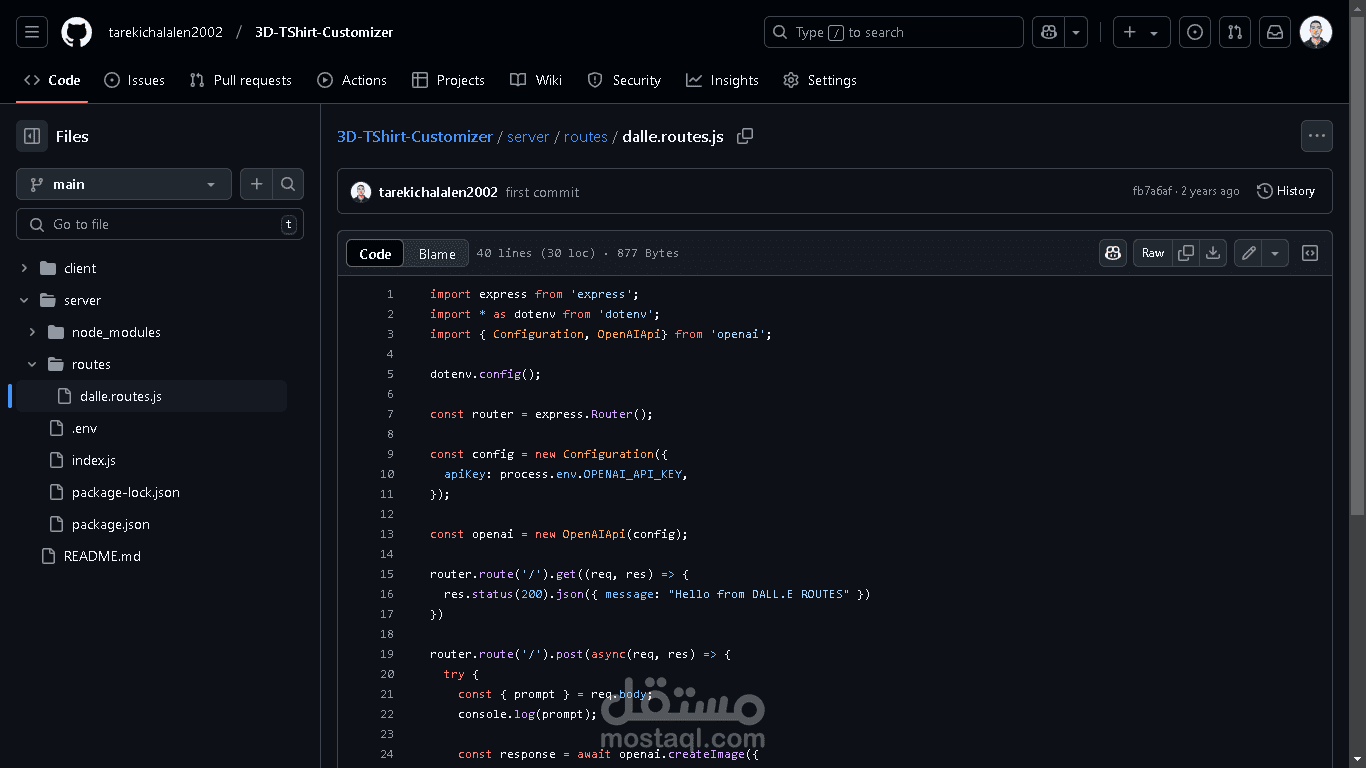1366x768 pixels.
Task: Expand the node_modules folder chevron
Action: (32, 332)
